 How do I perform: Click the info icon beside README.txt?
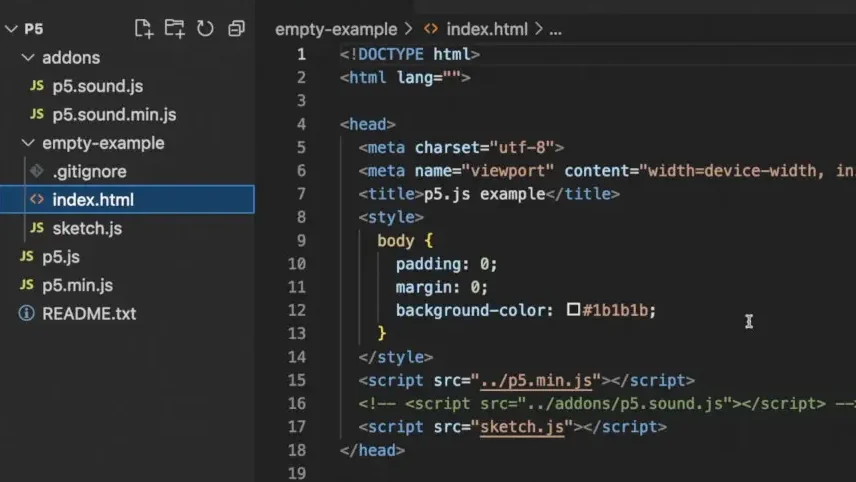click(26, 313)
